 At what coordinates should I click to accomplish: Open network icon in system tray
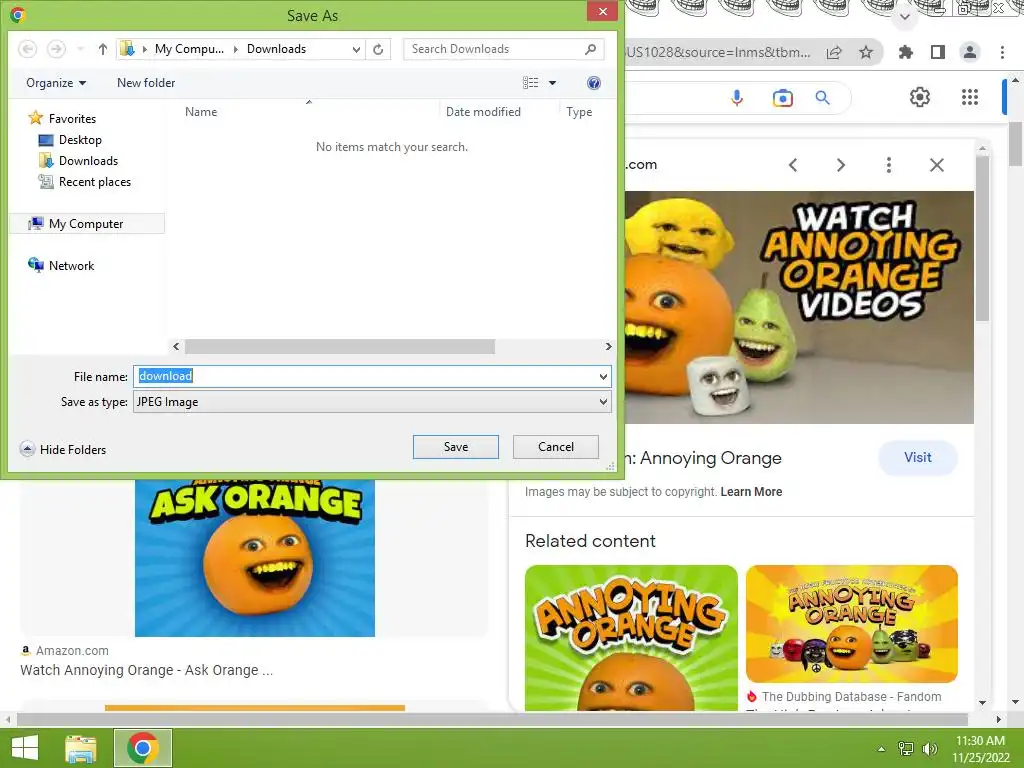[906, 748]
